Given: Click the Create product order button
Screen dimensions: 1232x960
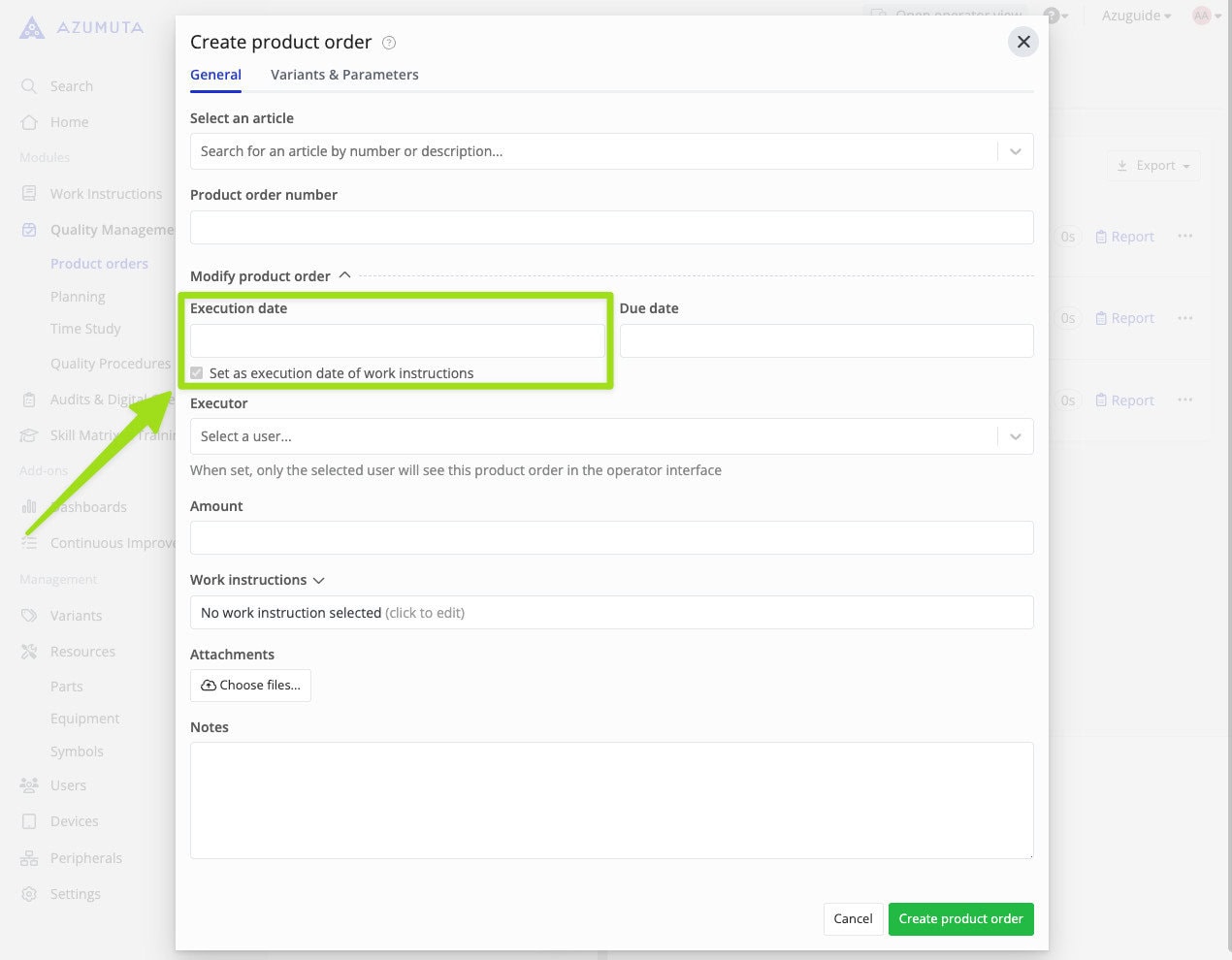Looking at the screenshot, I should (960, 918).
